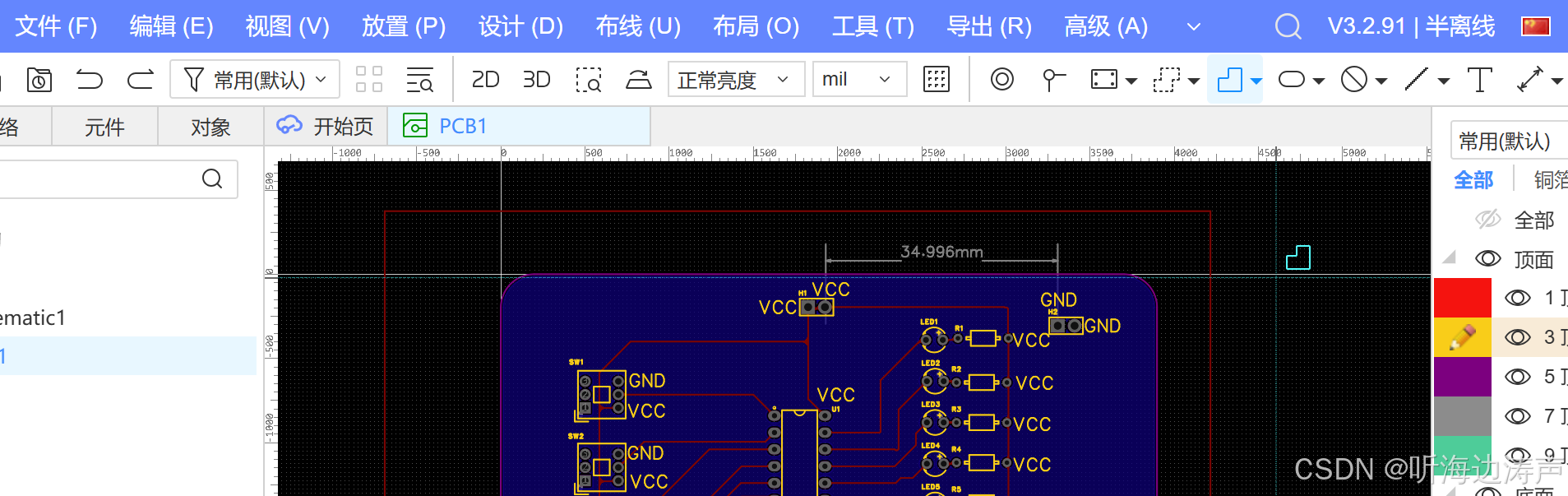This screenshot has width=1568, height=496.
Task: Select the prohibited circle tool icon
Action: (1354, 80)
